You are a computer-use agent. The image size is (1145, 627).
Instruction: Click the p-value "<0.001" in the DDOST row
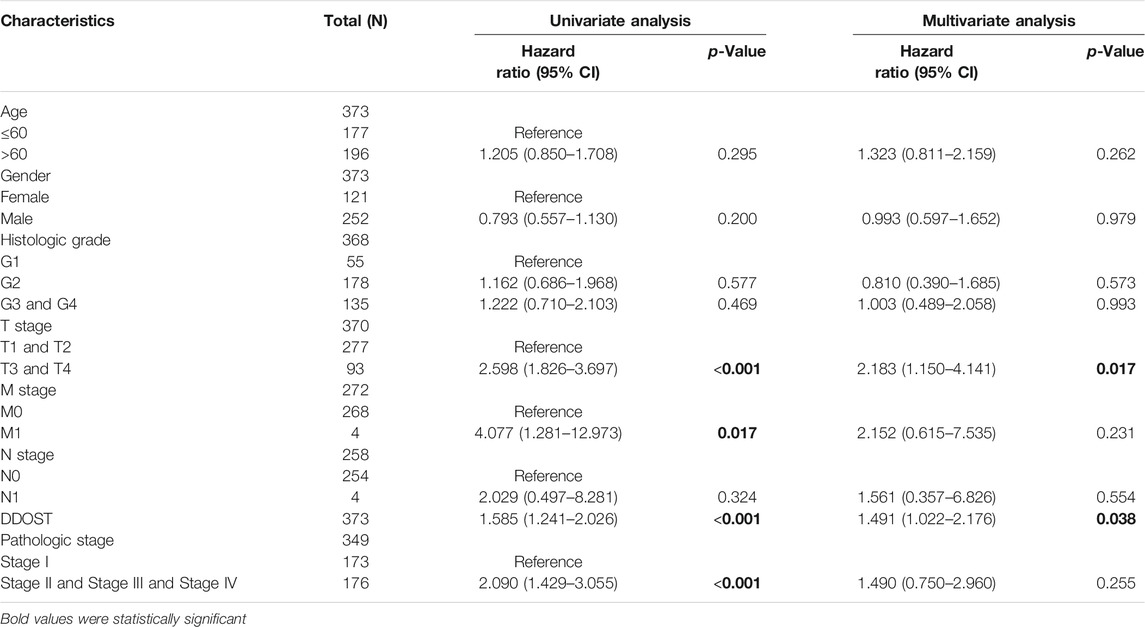coord(737,520)
